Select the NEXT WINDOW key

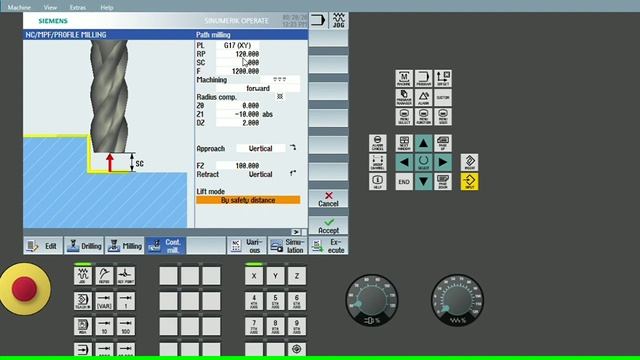pos(404,143)
